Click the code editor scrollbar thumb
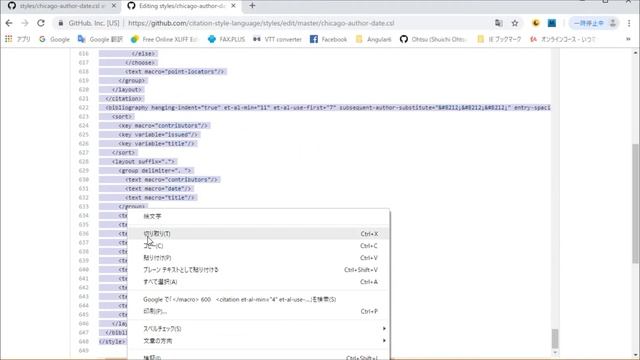The image size is (640, 360). (555, 339)
